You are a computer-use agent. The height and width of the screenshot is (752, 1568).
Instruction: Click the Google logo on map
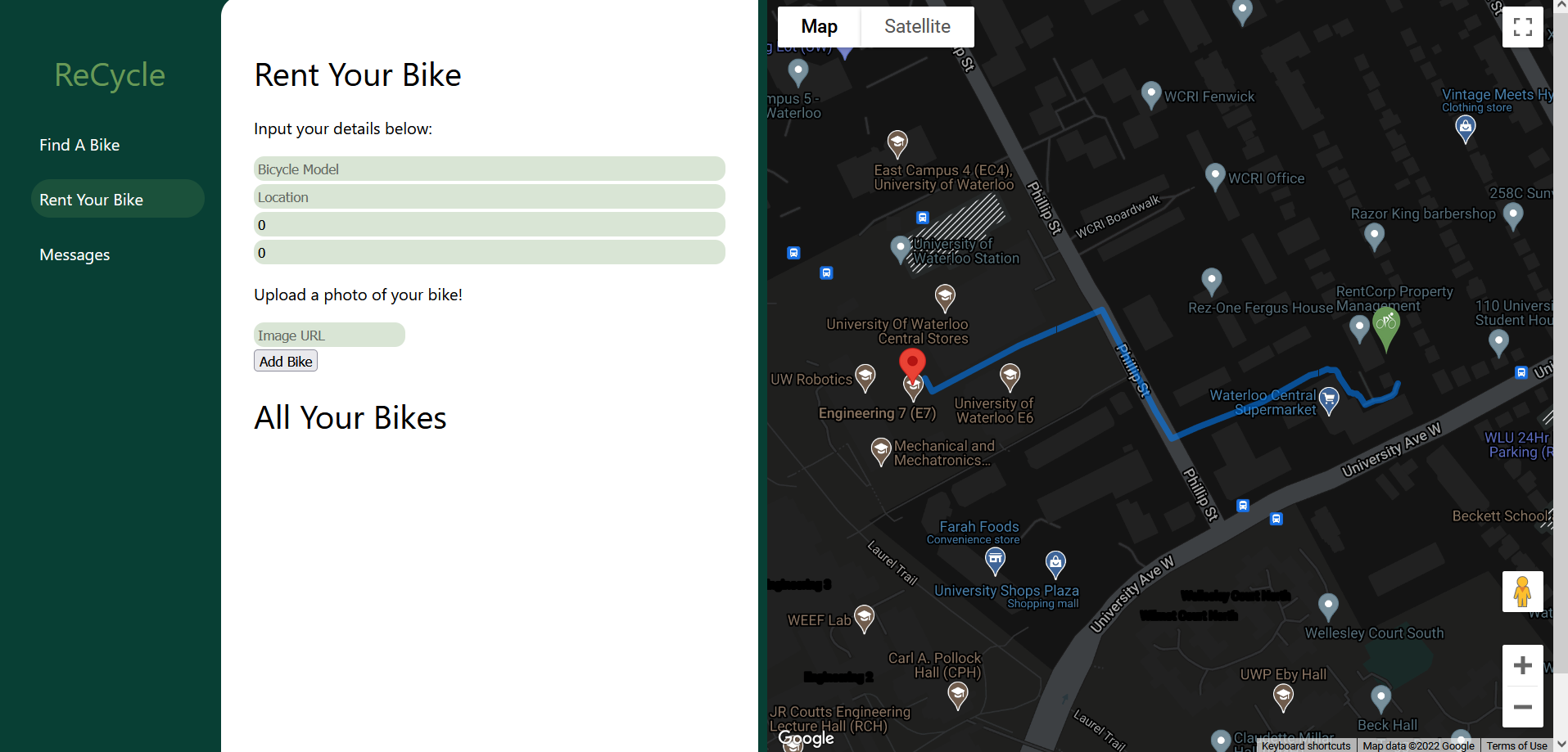coord(806,738)
